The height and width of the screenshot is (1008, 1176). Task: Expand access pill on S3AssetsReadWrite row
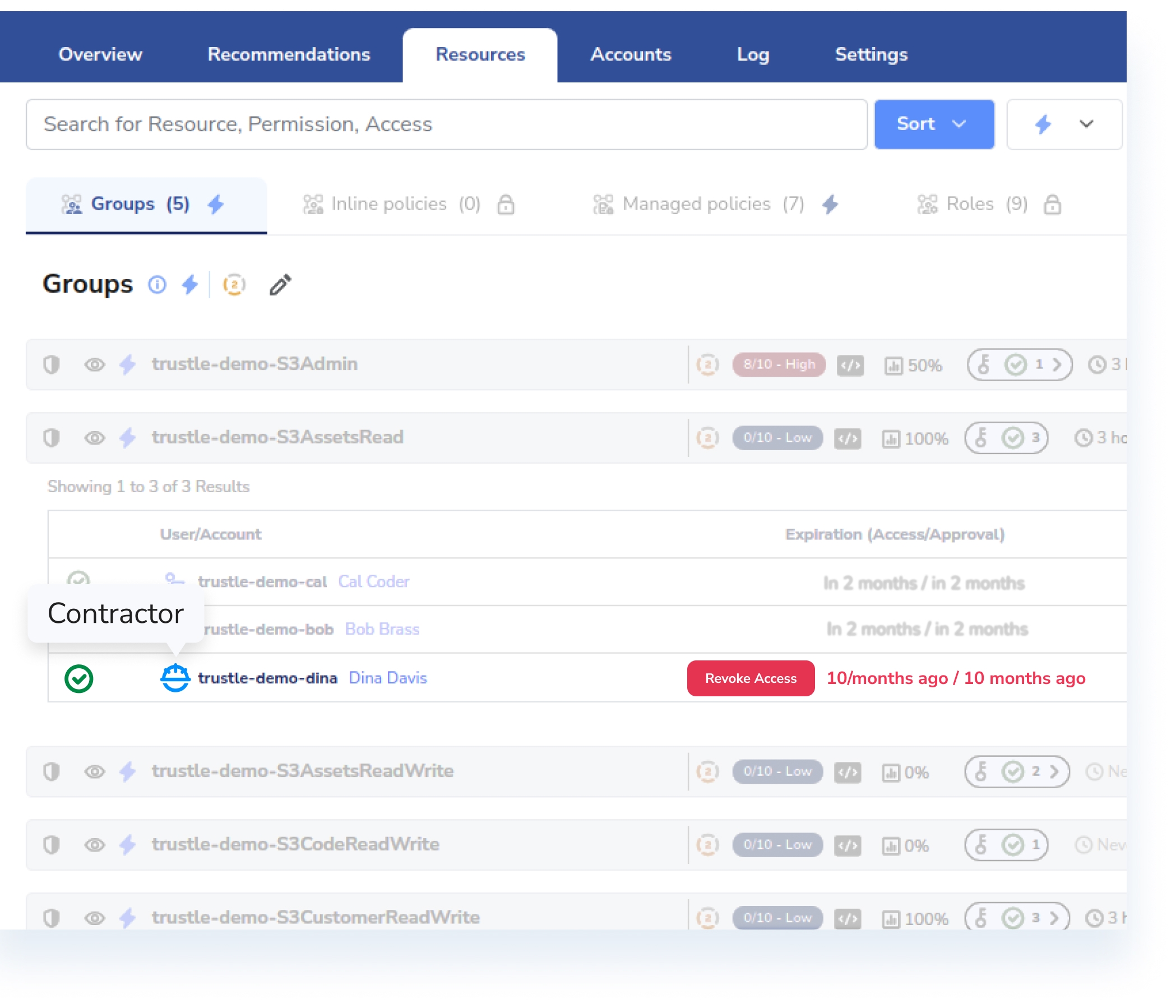(x=1017, y=771)
